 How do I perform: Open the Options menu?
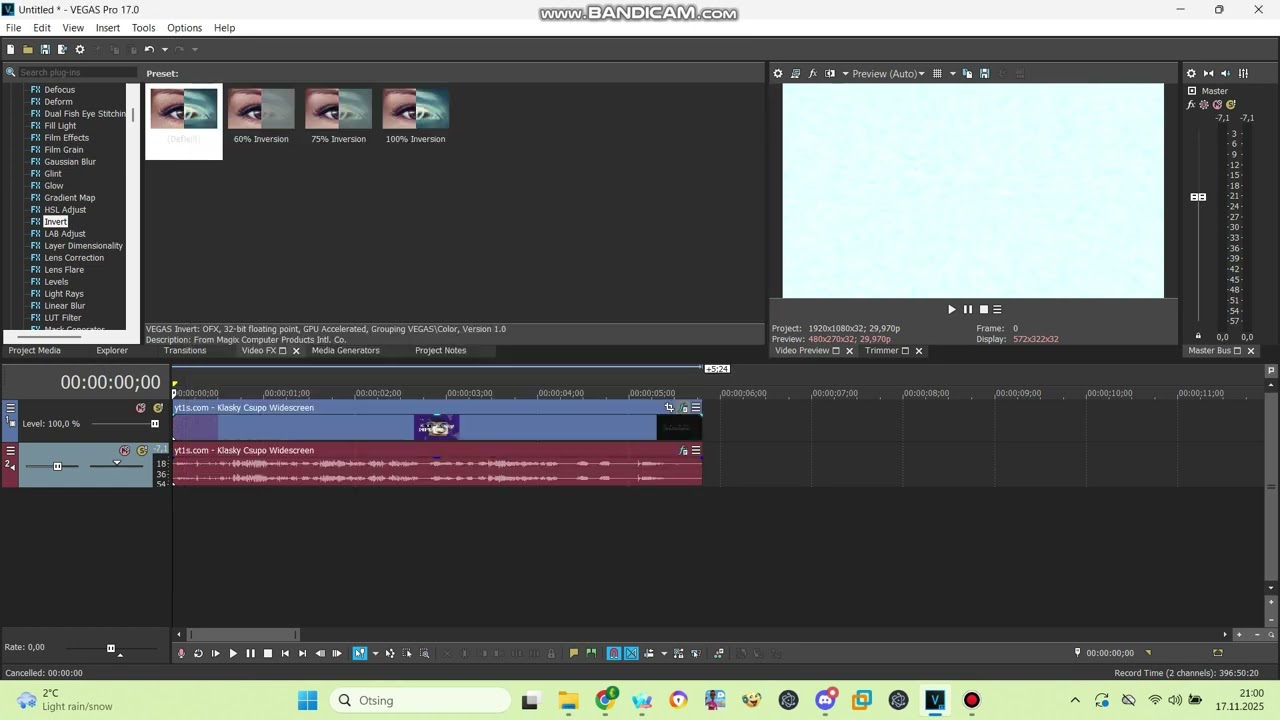tap(184, 28)
